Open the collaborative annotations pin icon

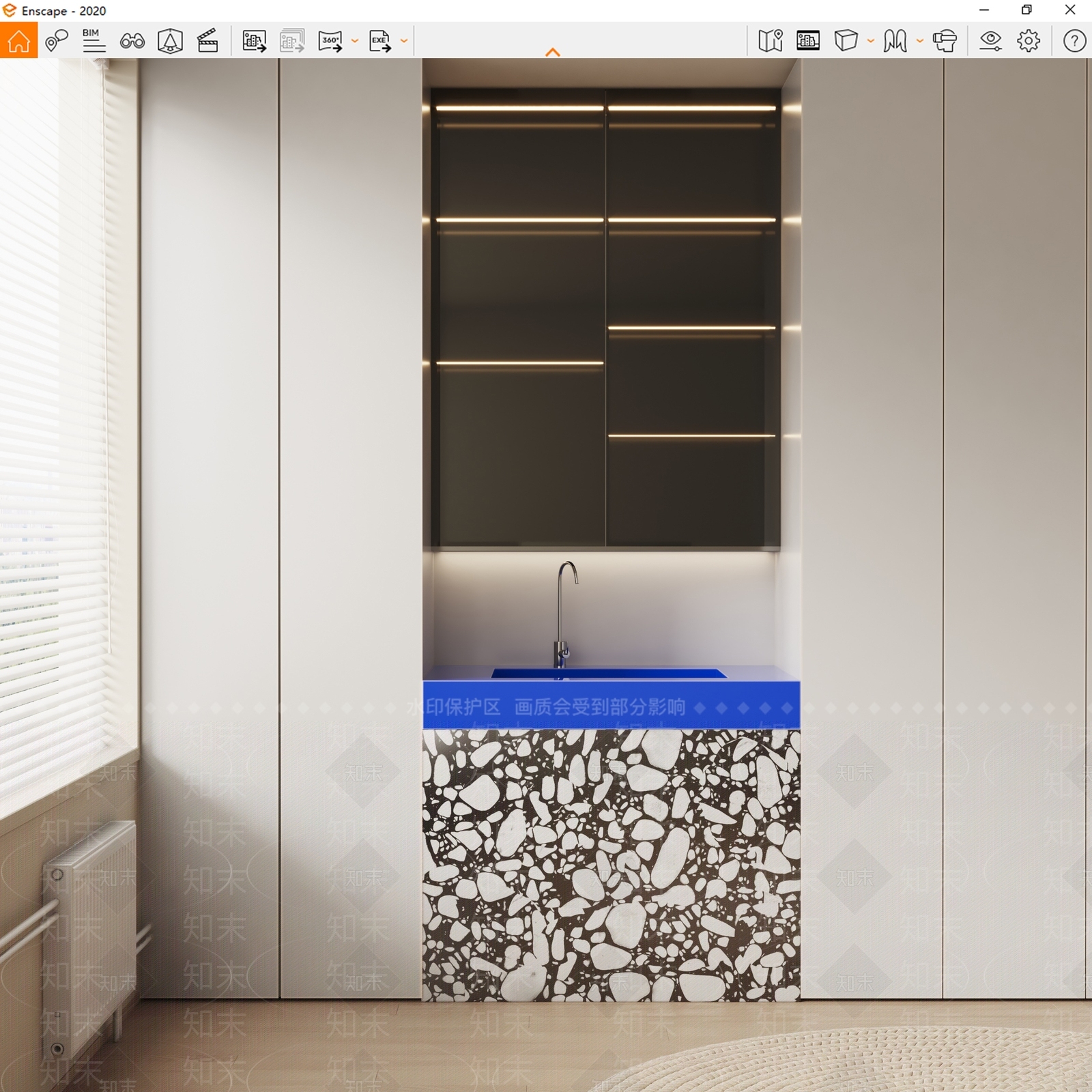click(57, 41)
